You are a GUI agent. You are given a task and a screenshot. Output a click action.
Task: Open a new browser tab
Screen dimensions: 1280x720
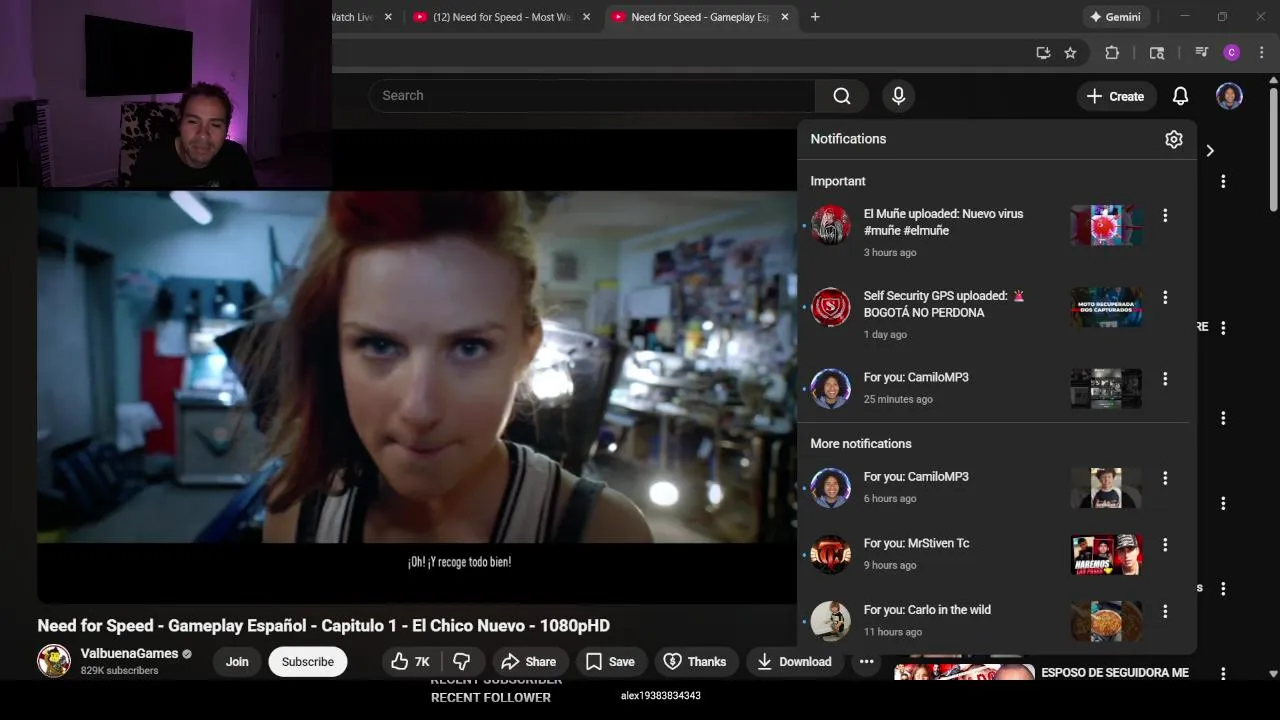pyautogui.click(x=815, y=17)
